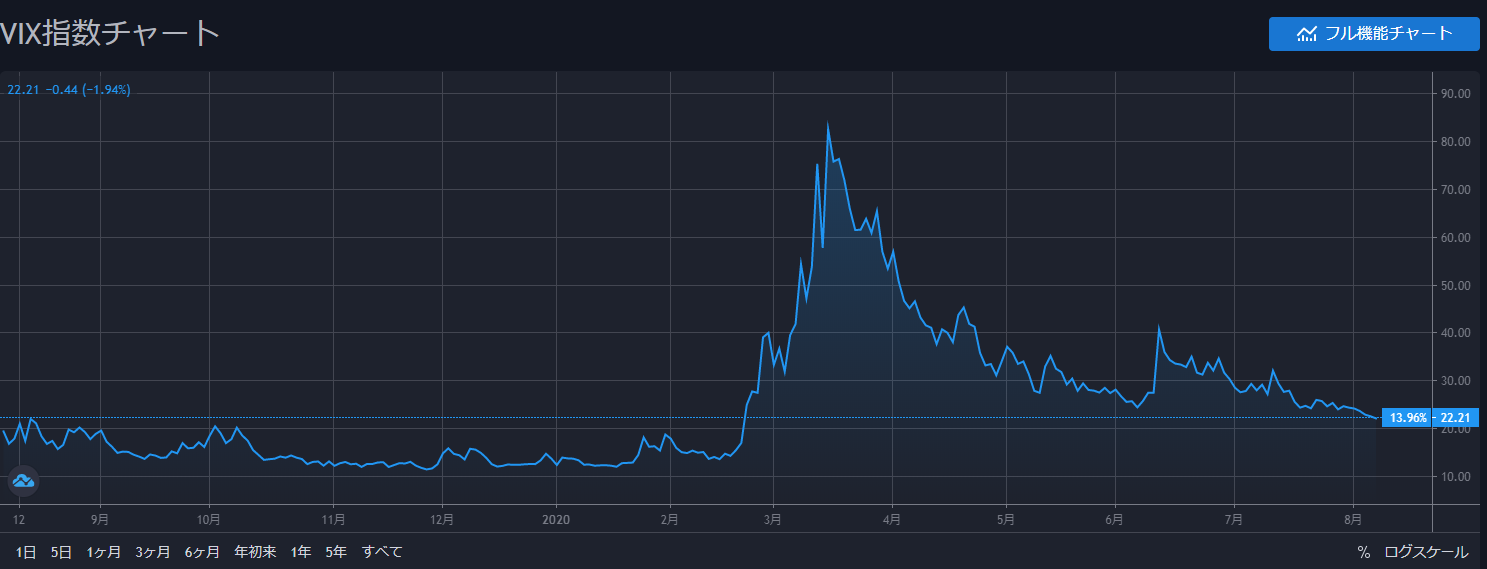The height and width of the screenshot is (569, 1487).
Task: Show all data with すべて
Action: point(382,552)
